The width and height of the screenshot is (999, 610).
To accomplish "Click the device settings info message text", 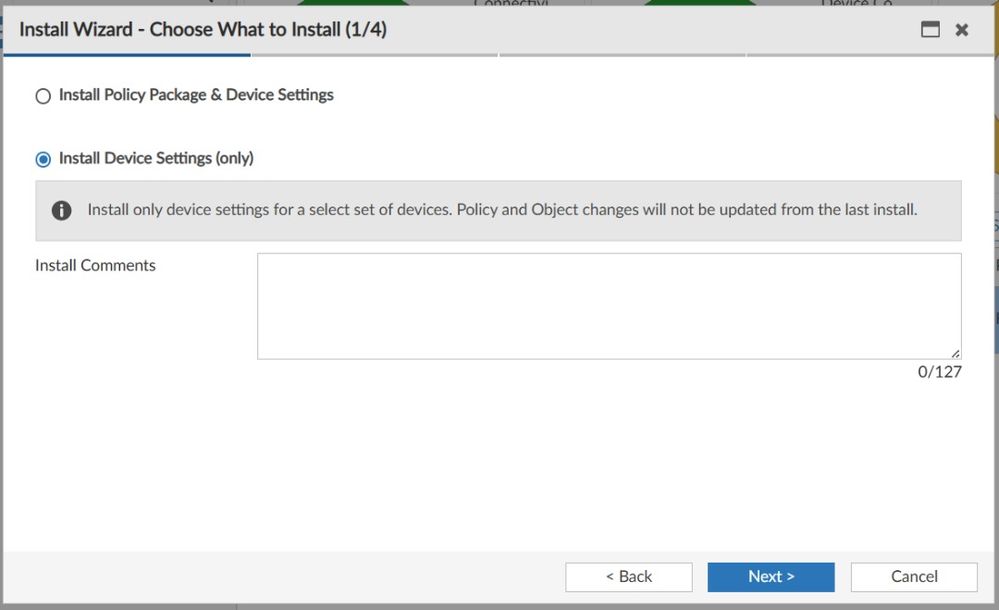I will [502, 210].
